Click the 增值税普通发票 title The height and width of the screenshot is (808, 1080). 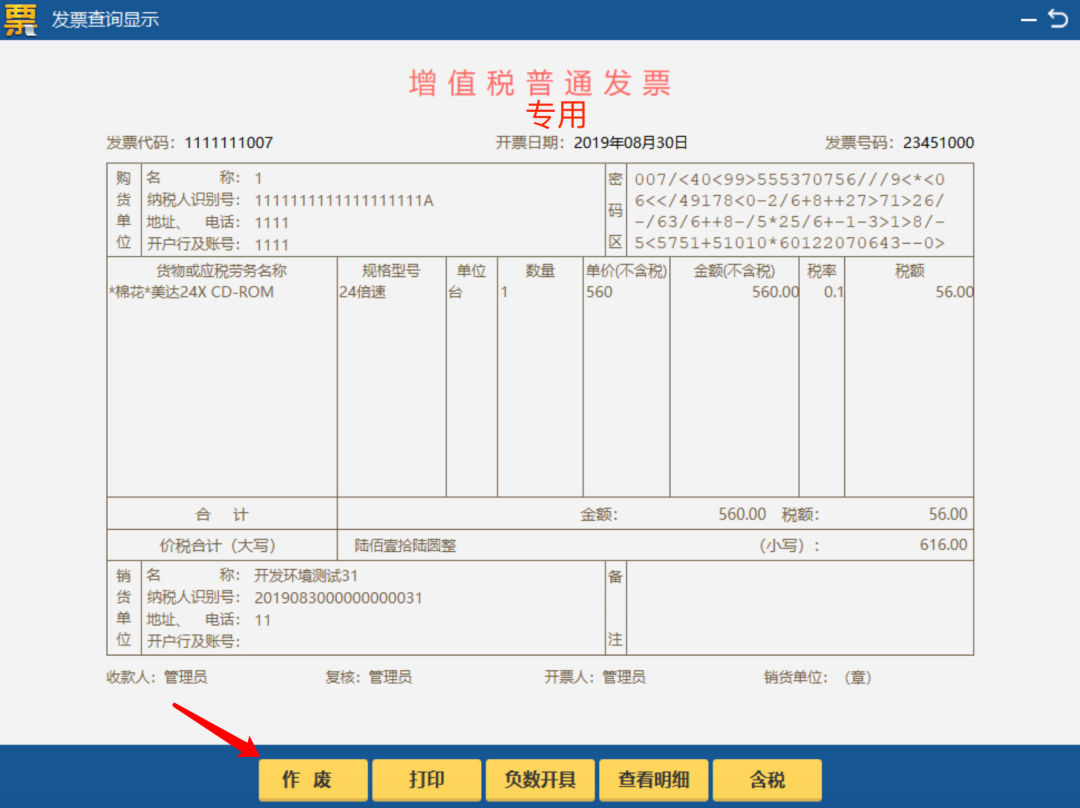(x=540, y=83)
